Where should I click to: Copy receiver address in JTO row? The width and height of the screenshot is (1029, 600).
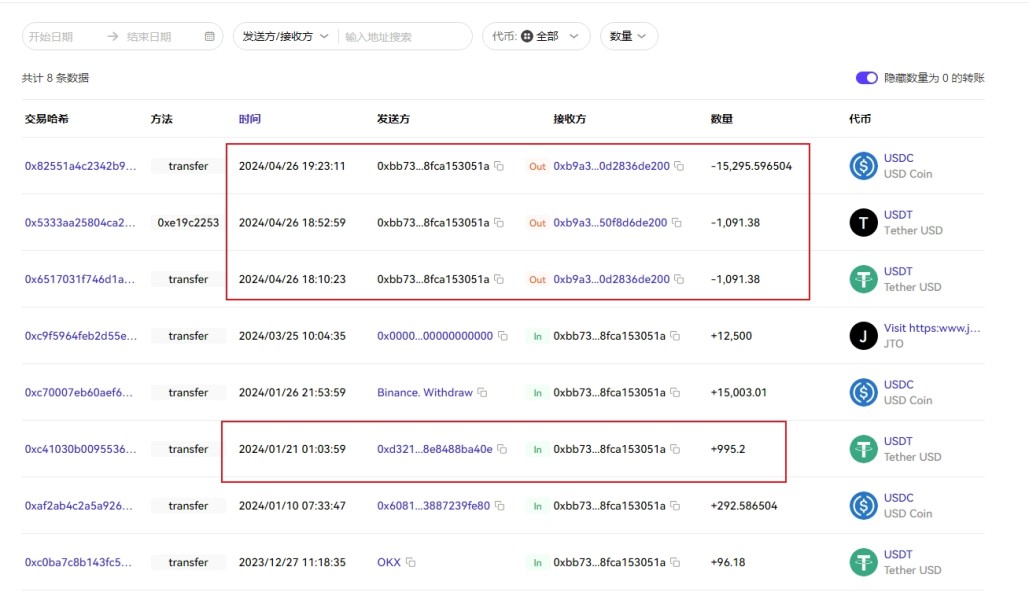[675, 336]
